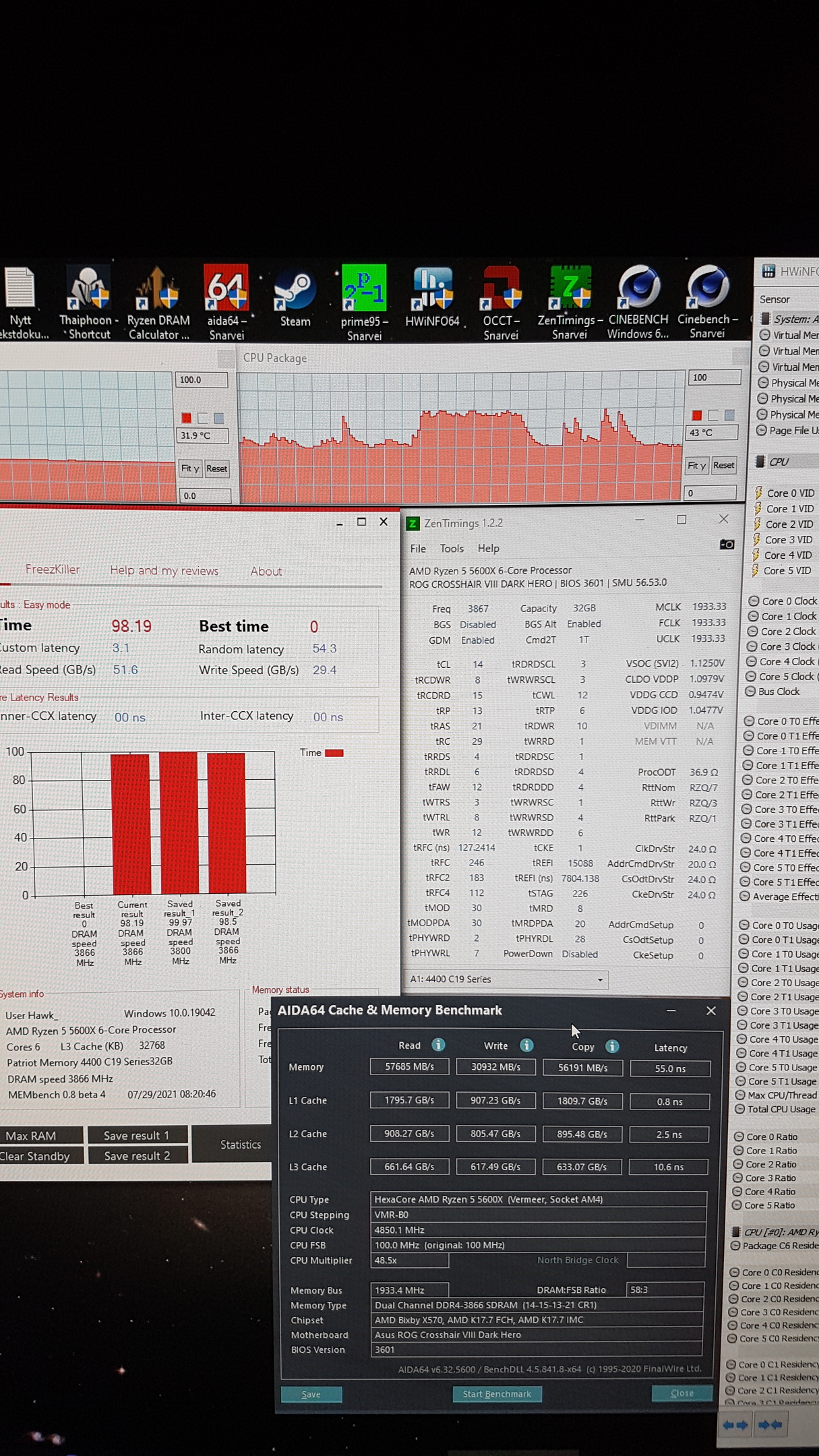Open Ryzen DRAM Calculator desktop icon

tap(158, 303)
